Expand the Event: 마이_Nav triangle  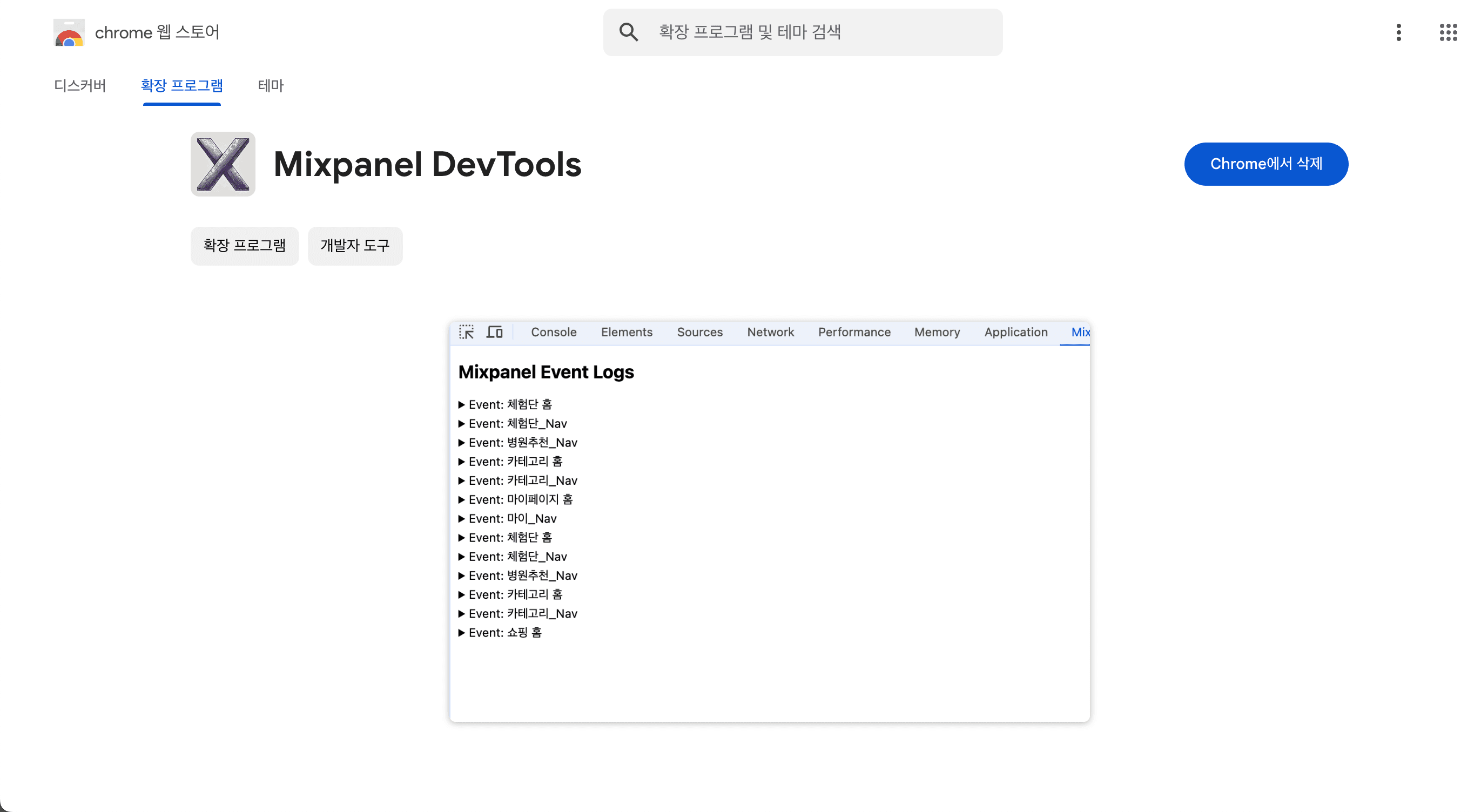(461, 518)
